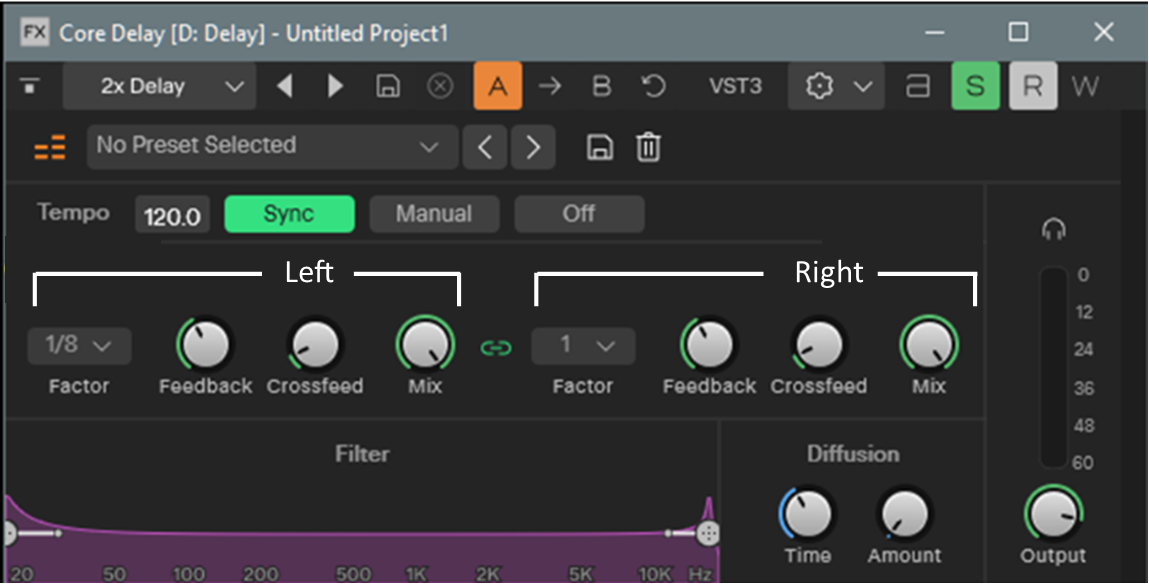Go to previous preset with left triangle
This screenshot has width=1149, height=584.
pyautogui.click(x=285, y=87)
